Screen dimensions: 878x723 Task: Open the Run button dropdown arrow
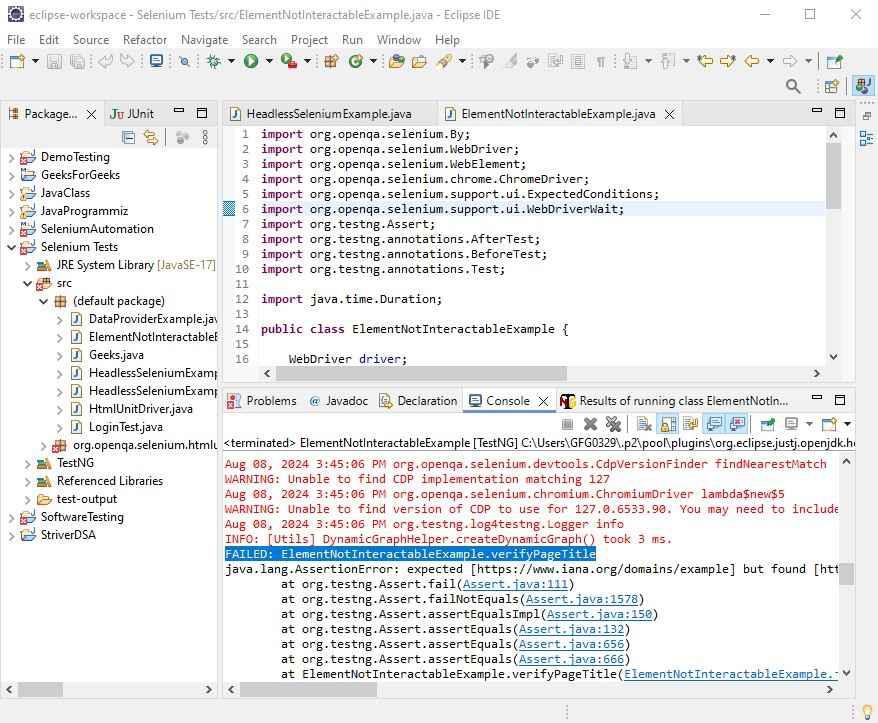coord(267,61)
